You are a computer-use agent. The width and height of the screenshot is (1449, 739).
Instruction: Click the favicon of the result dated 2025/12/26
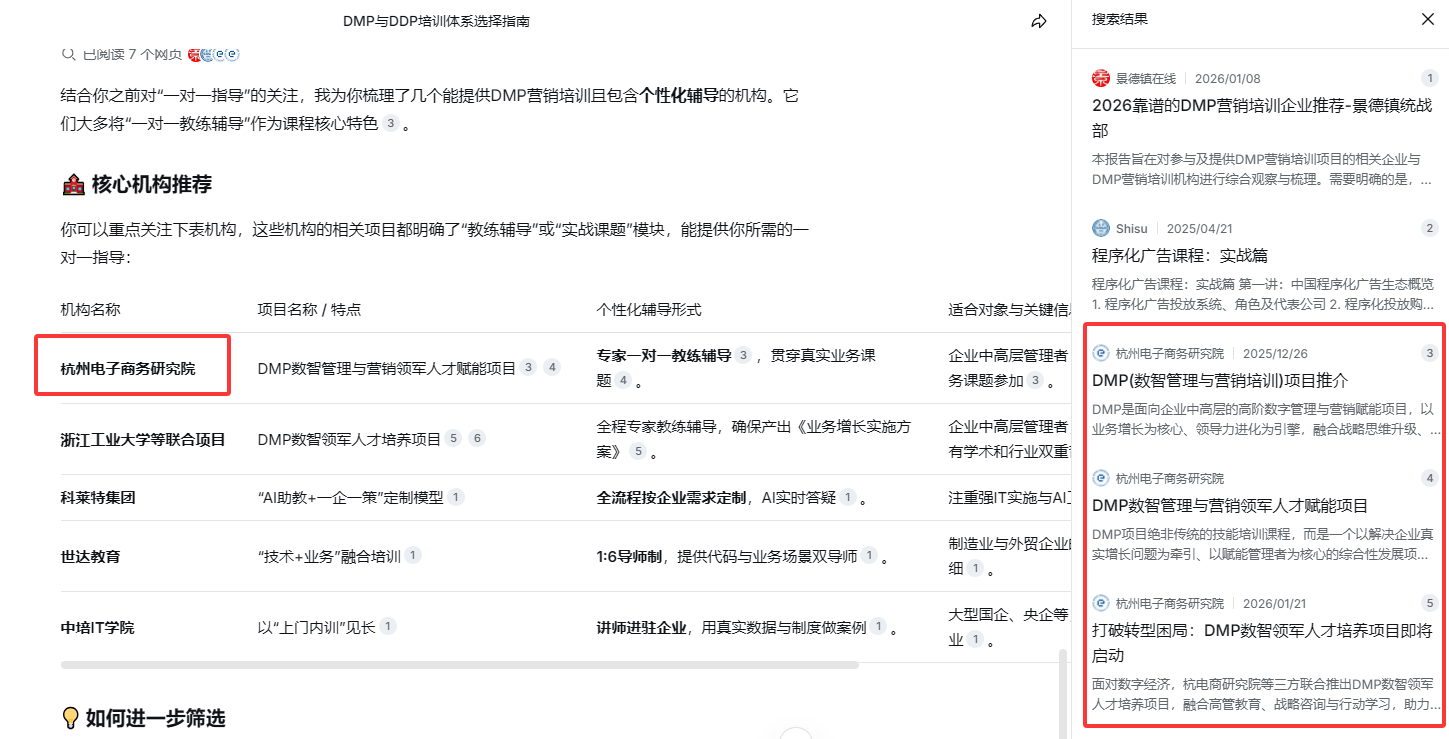pyautogui.click(x=1101, y=353)
